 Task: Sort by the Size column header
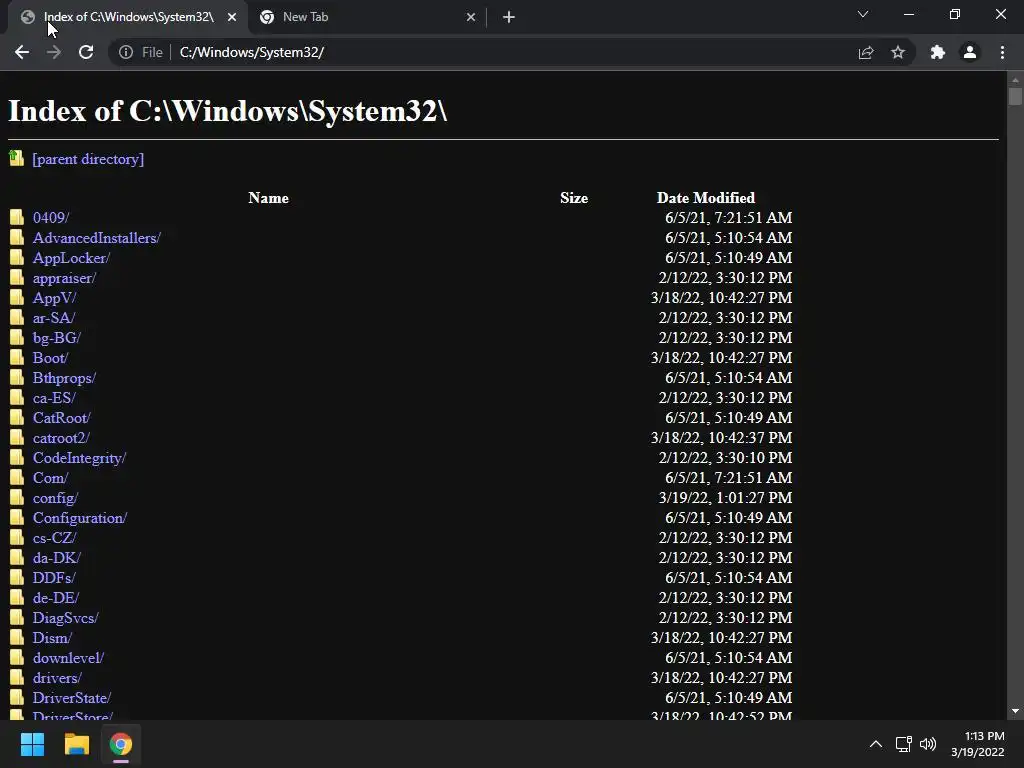tap(574, 198)
